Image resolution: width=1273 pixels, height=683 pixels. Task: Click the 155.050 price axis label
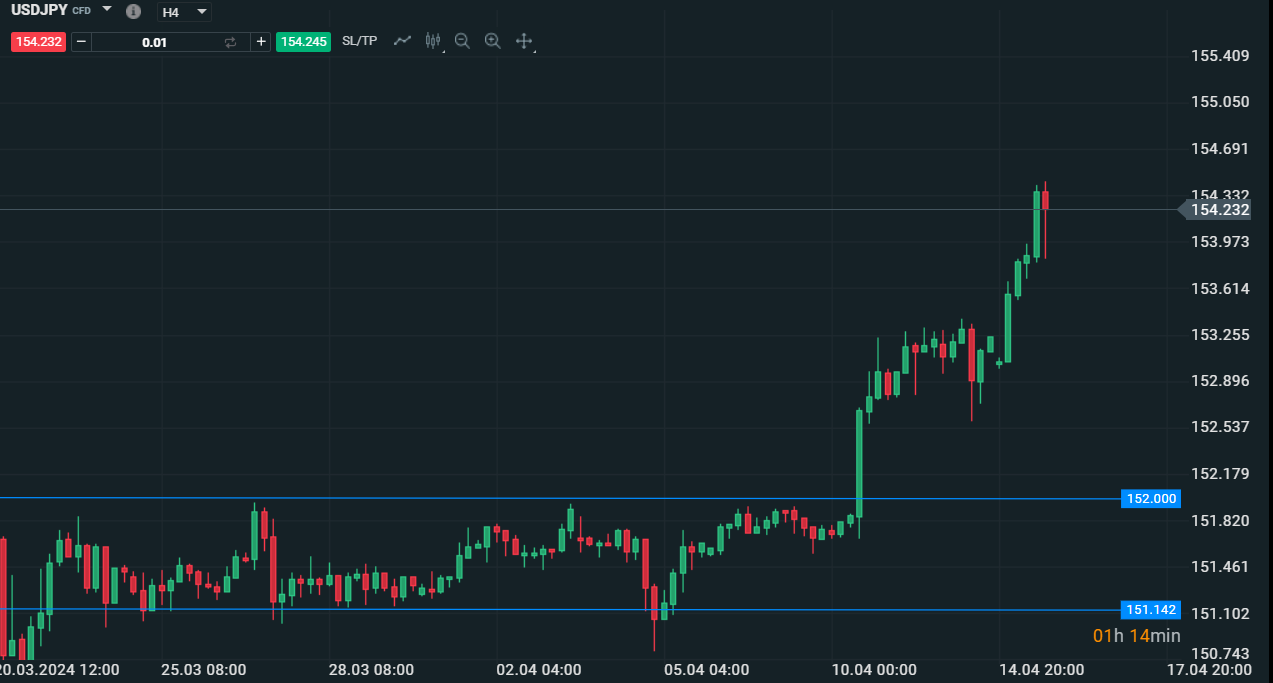tap(1221, 102)
